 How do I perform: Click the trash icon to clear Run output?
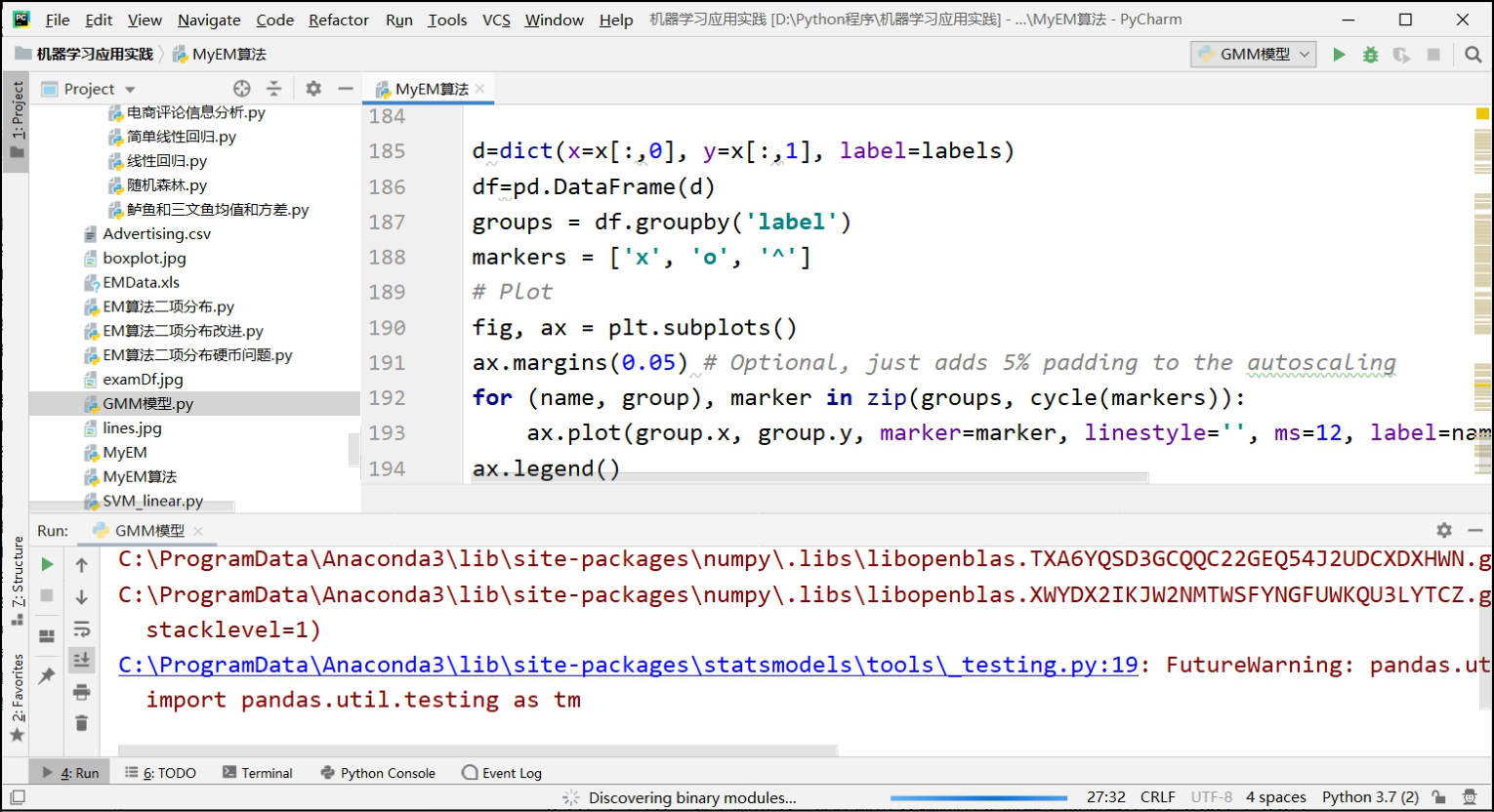coord(82,723)
